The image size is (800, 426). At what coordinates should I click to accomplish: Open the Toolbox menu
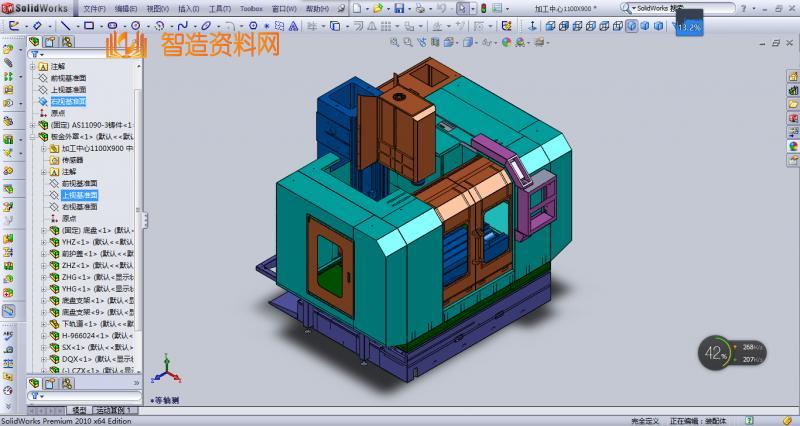[x=251, y=8]
